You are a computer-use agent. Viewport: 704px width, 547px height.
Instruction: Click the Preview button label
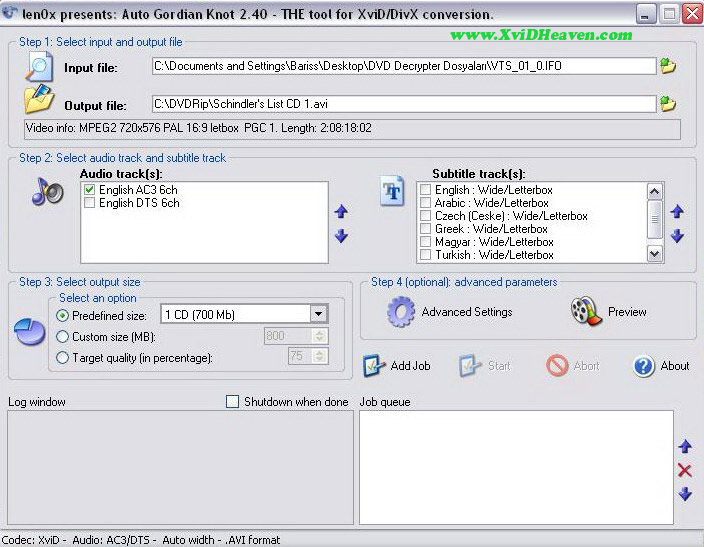(x=627, y=312)
